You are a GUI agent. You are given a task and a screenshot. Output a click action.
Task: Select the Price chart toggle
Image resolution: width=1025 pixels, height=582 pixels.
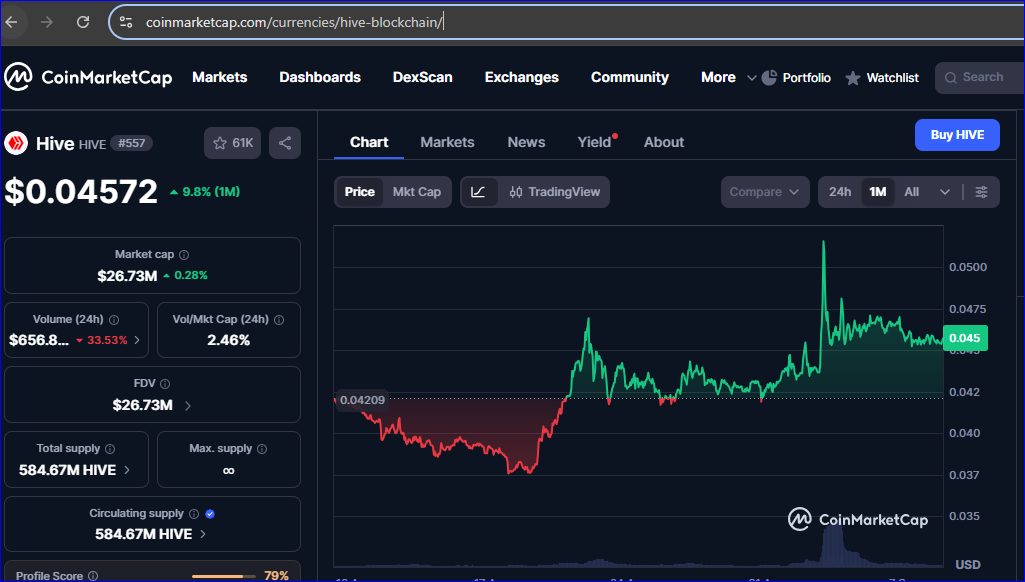coord(360,192)
